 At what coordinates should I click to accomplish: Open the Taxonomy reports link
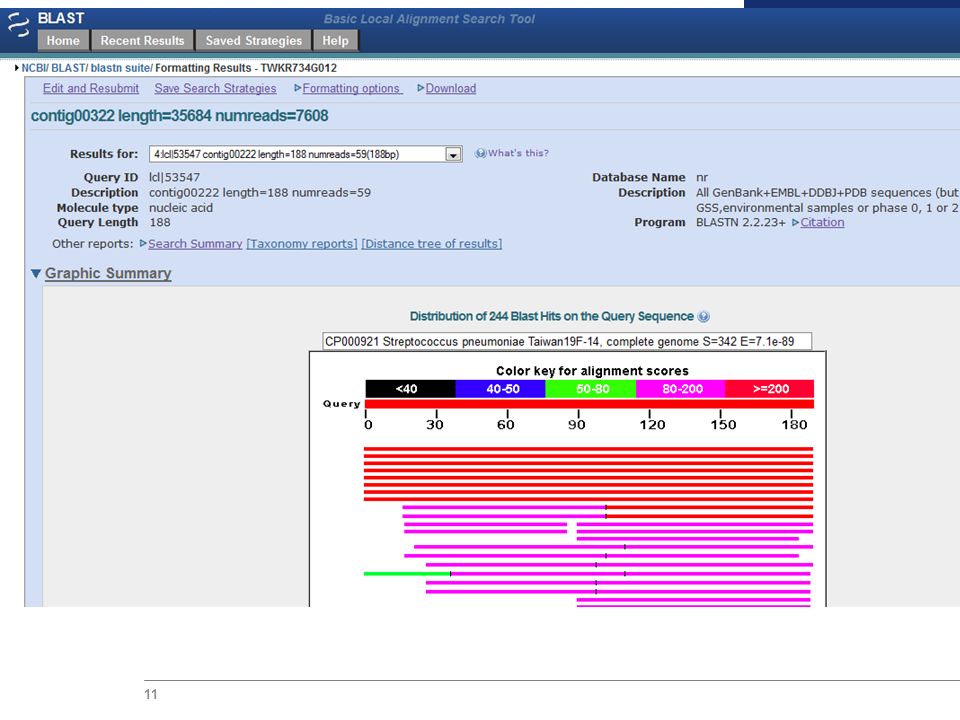pyautogui.click(x=302, y=244)
